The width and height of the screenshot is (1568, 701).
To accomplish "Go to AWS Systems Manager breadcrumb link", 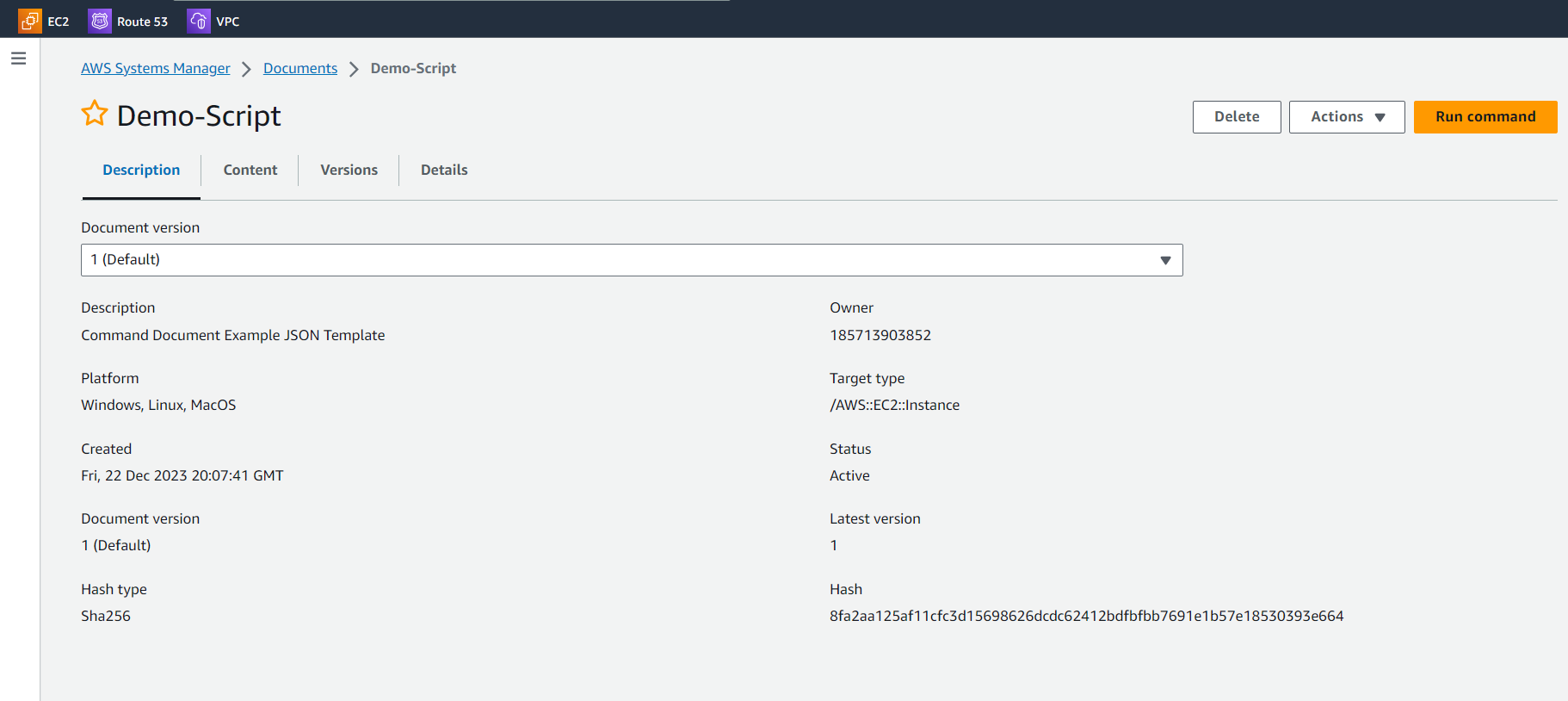I will [156, 69].
